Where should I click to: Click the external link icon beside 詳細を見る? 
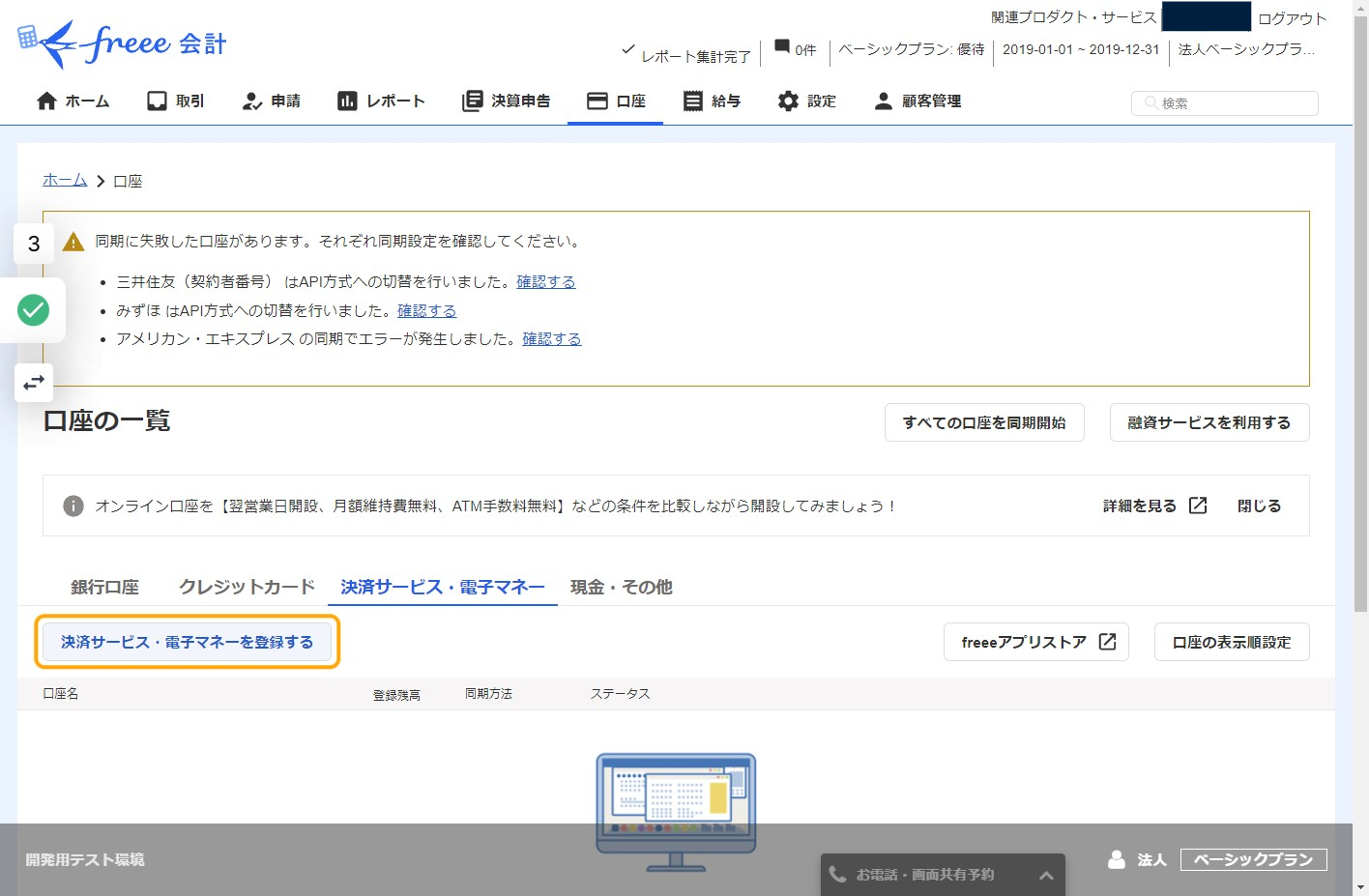point(1198,506)
